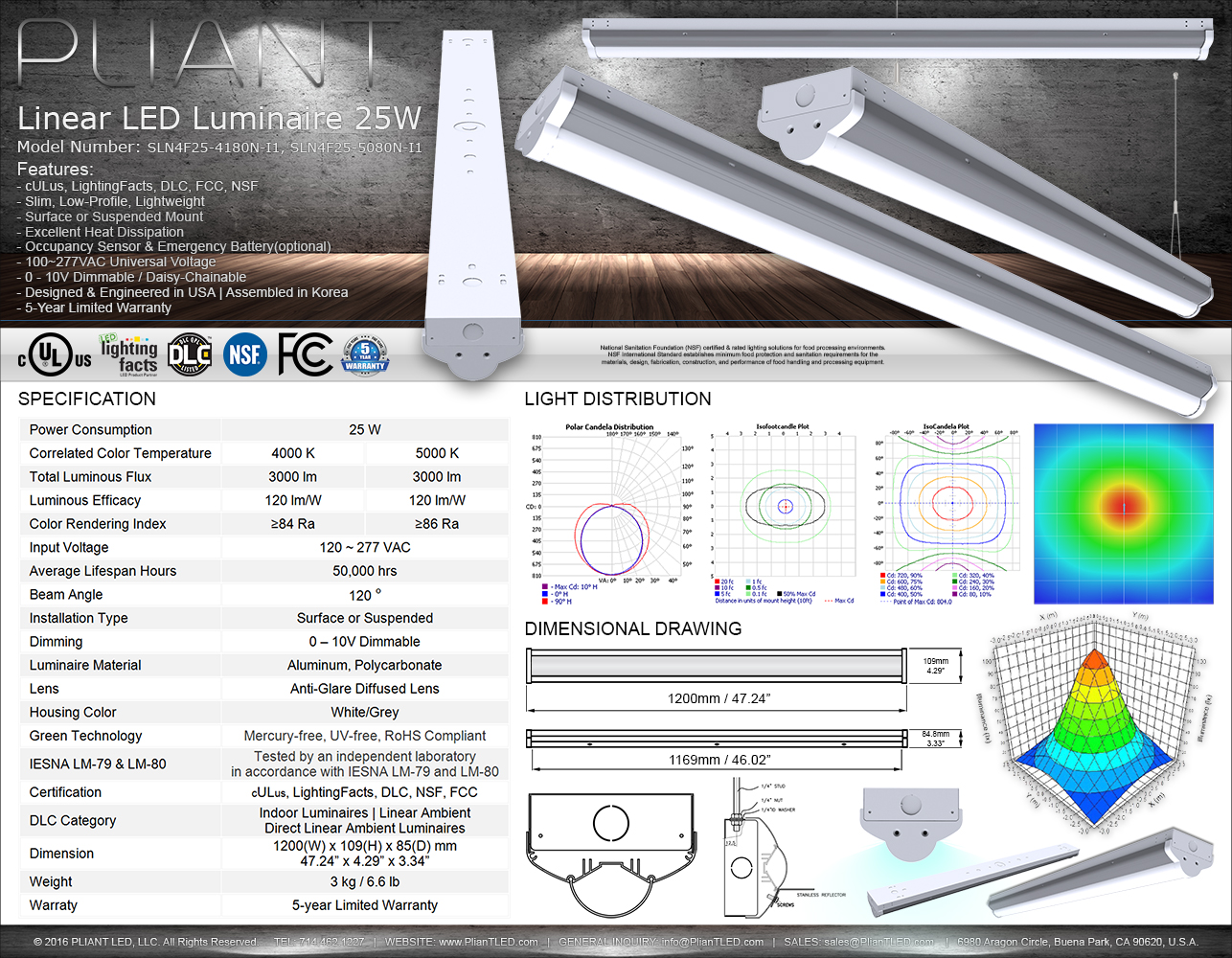Screen dimensions: 1232x958
Task: Select the SPECIFICATION heading
Action: click(87, 399)
